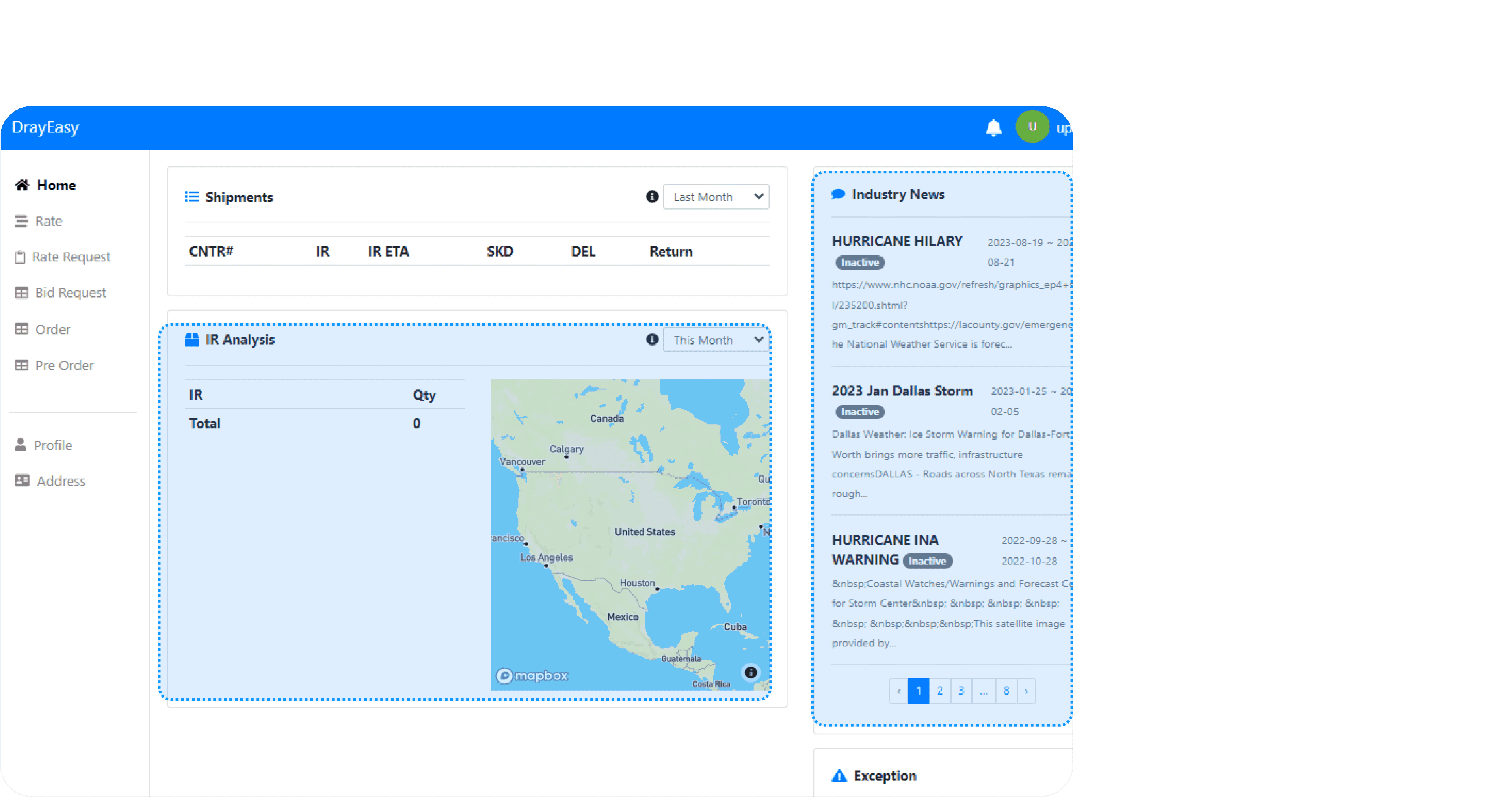Go to news page 8
This screenshot has height=797, width=1512.
[x=1006, y=691]
